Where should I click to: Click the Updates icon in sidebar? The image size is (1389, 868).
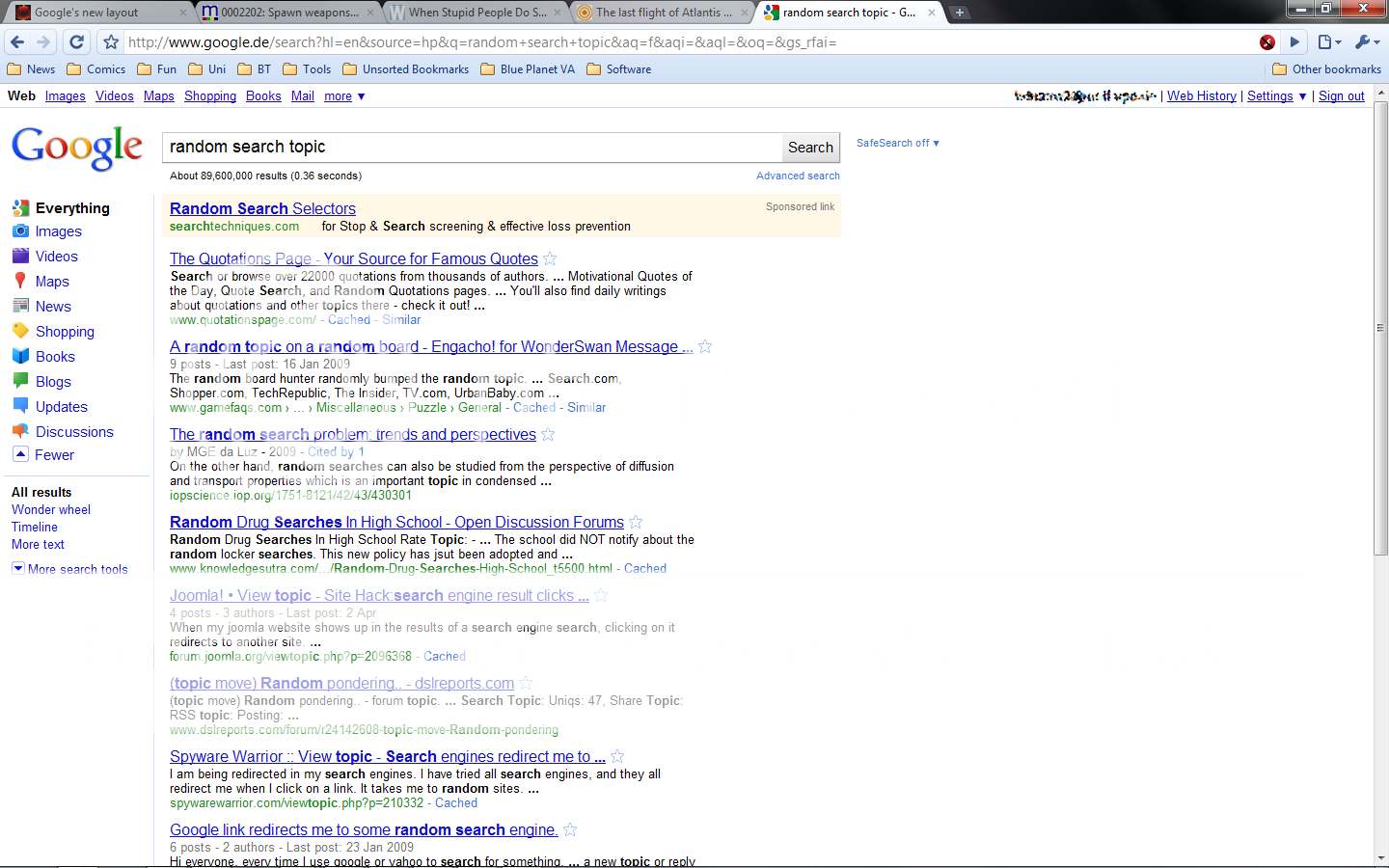[20, 406]
